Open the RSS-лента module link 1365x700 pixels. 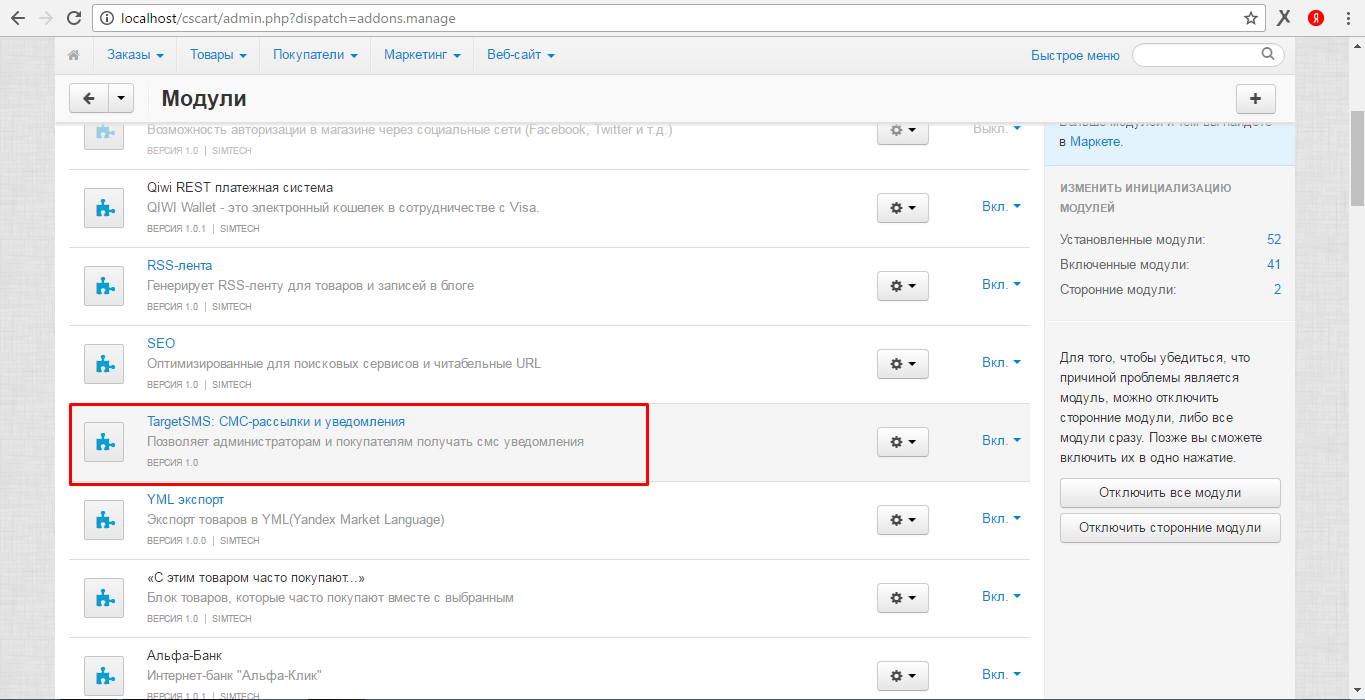click(180, 265)
